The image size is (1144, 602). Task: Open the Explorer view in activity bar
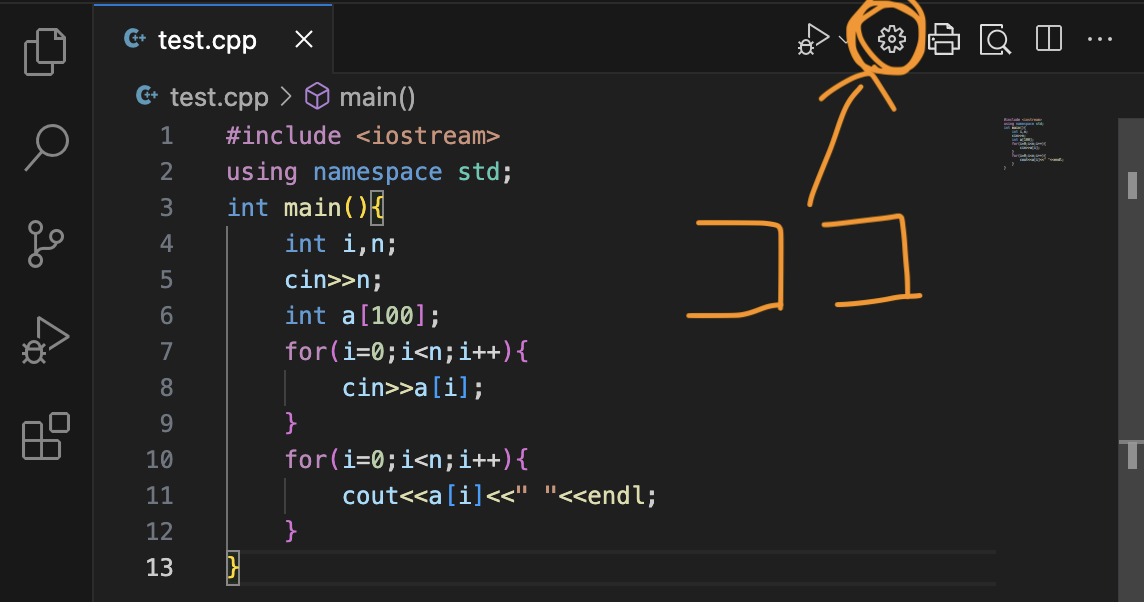[45, 51]
